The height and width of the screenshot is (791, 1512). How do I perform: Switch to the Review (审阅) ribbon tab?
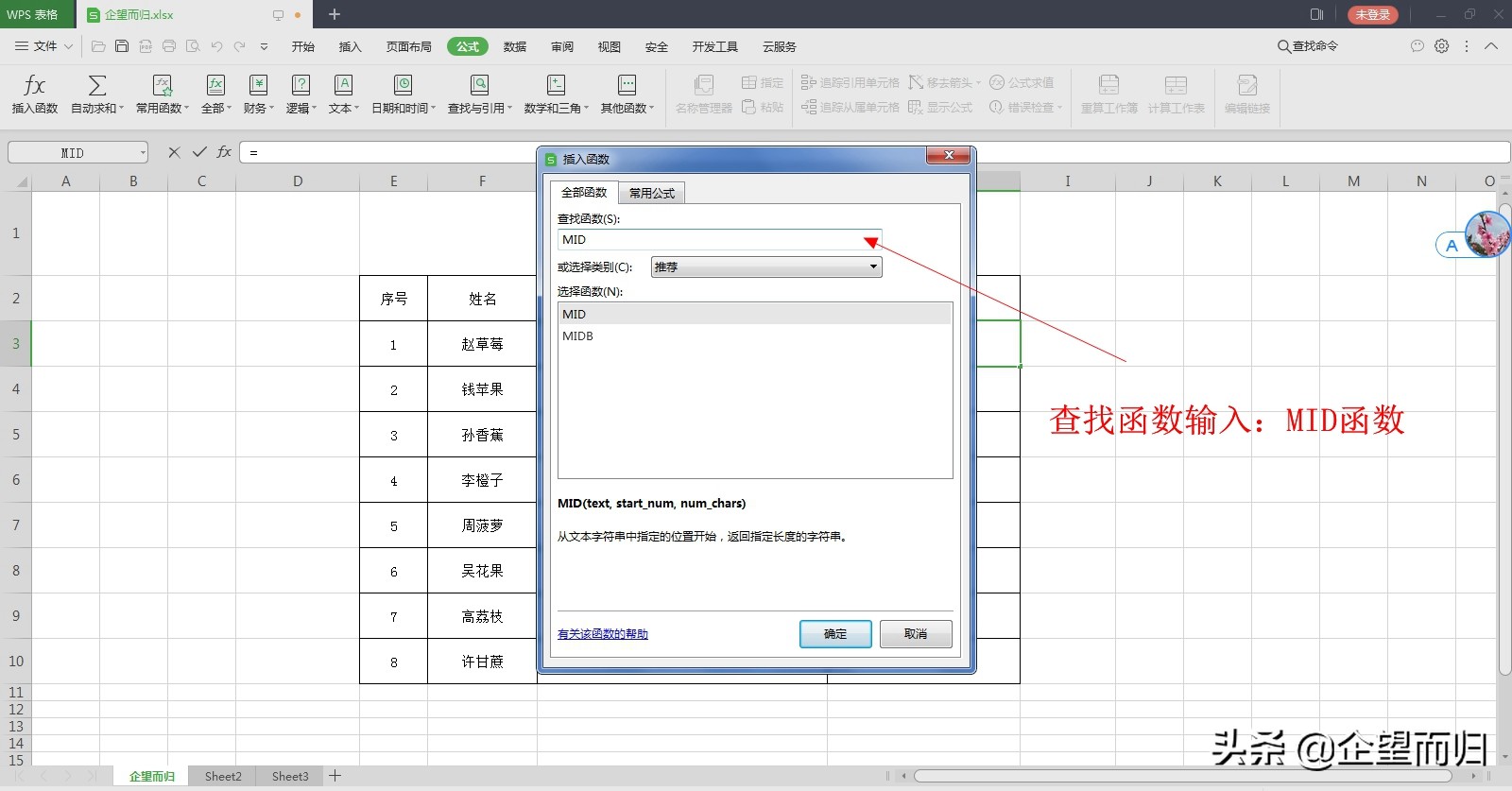pos(562,46)
